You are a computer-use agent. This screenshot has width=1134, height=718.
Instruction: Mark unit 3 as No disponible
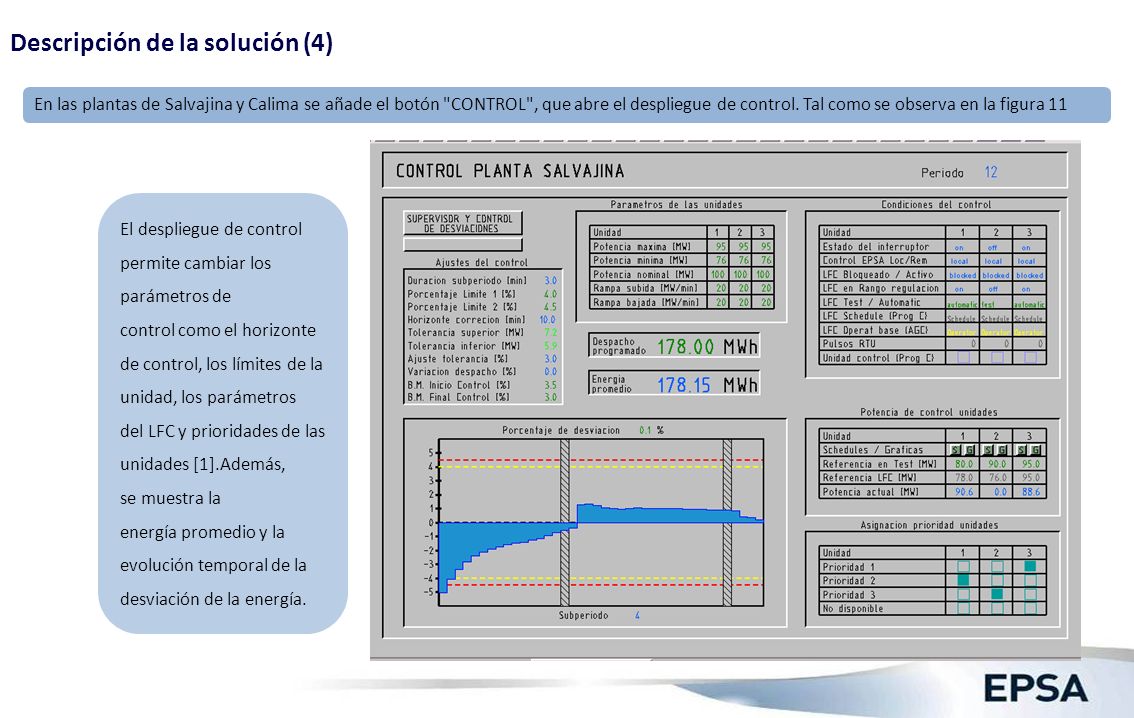pos(1031,608)
